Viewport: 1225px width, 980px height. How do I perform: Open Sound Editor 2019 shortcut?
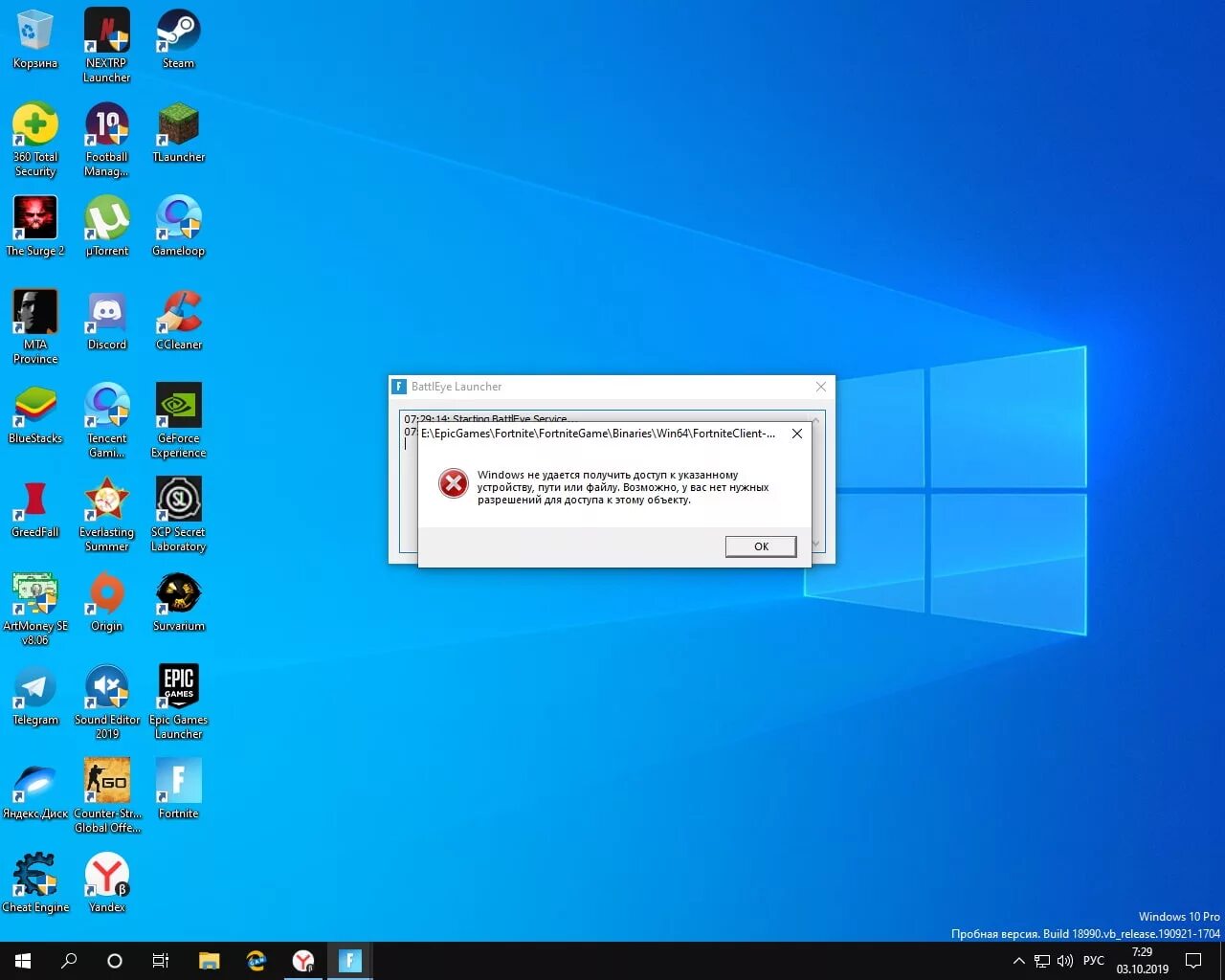(x=107, y=702)
